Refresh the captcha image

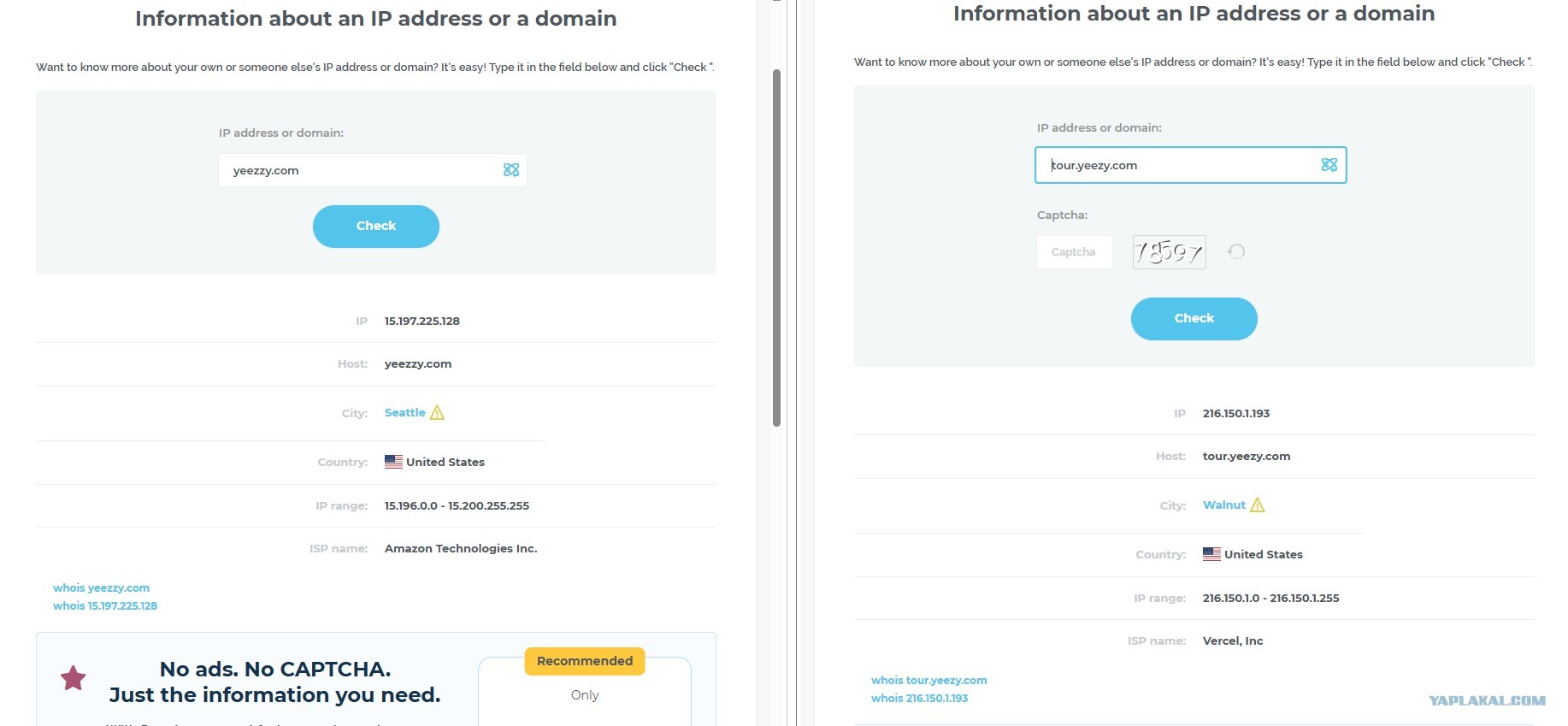click(x=1236, y=251)
